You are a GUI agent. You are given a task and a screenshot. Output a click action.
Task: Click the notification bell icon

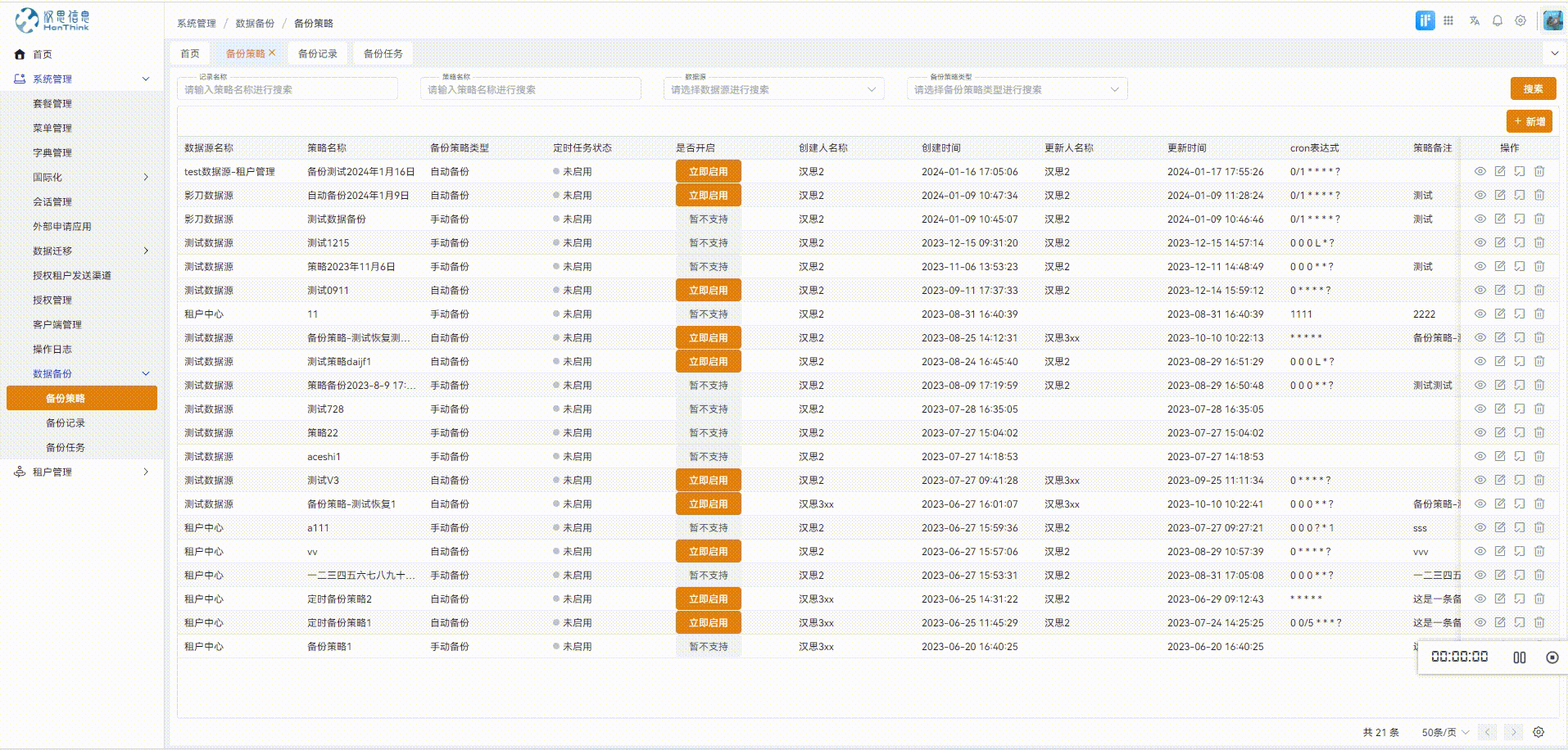click(x=1497, y=21)
